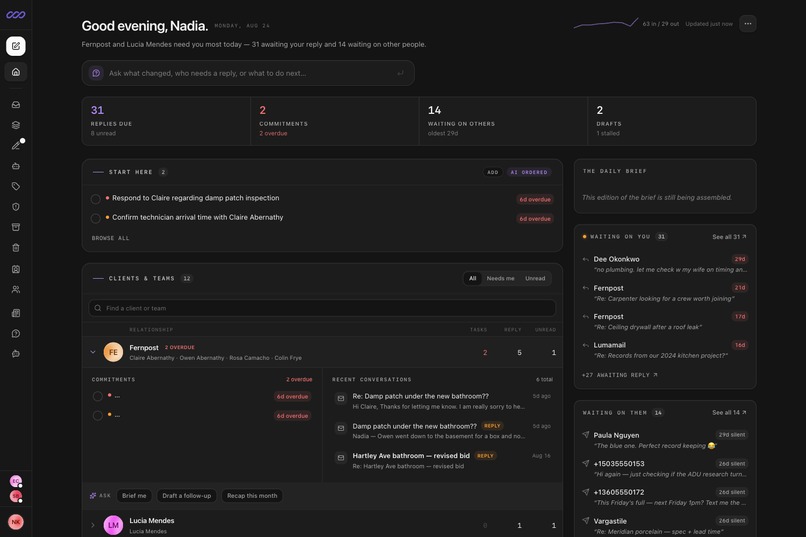This screenshot has width=806, height=537.
Task: Click REPLY badge on Damp patch conversation
Action: 492,426
